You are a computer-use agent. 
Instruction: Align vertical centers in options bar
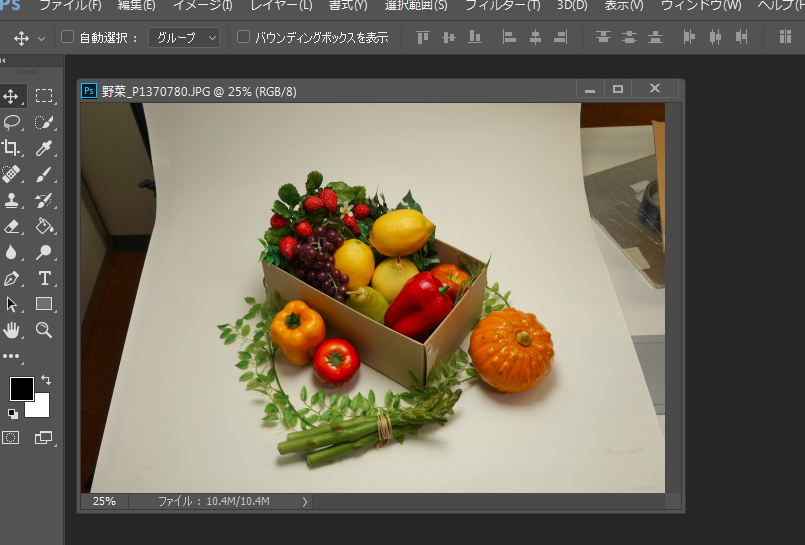coord(449,37)
